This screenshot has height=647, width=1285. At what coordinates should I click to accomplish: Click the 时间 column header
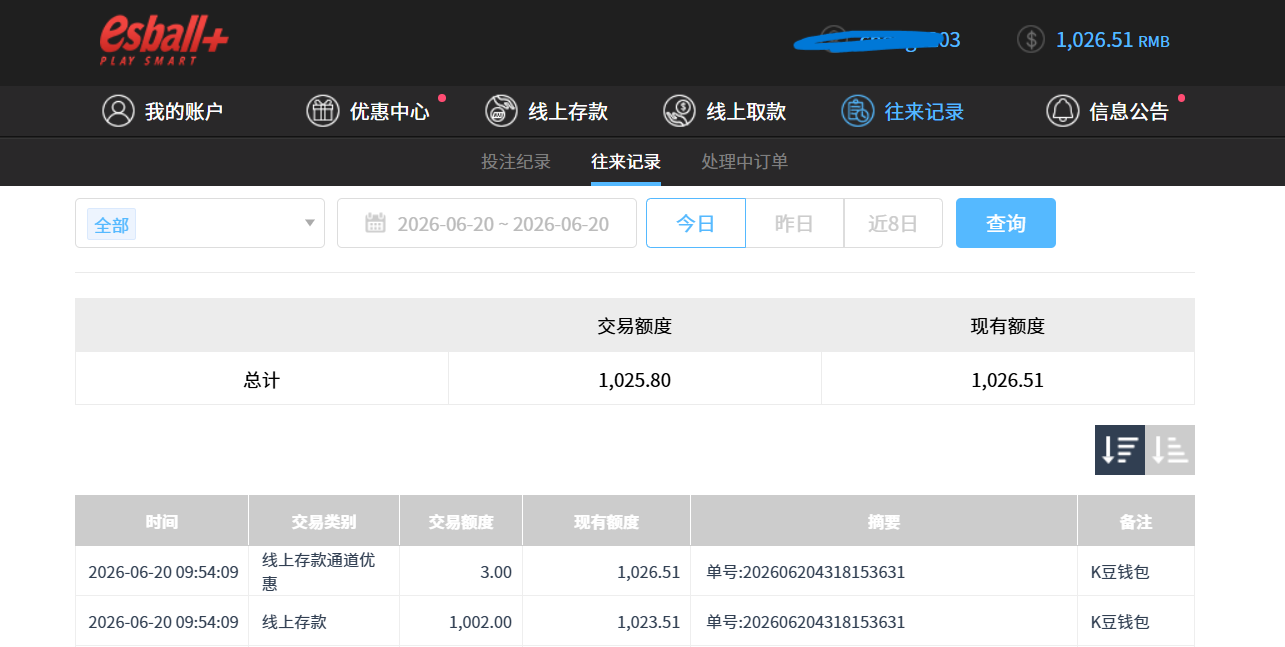click(x=162, y=521)
